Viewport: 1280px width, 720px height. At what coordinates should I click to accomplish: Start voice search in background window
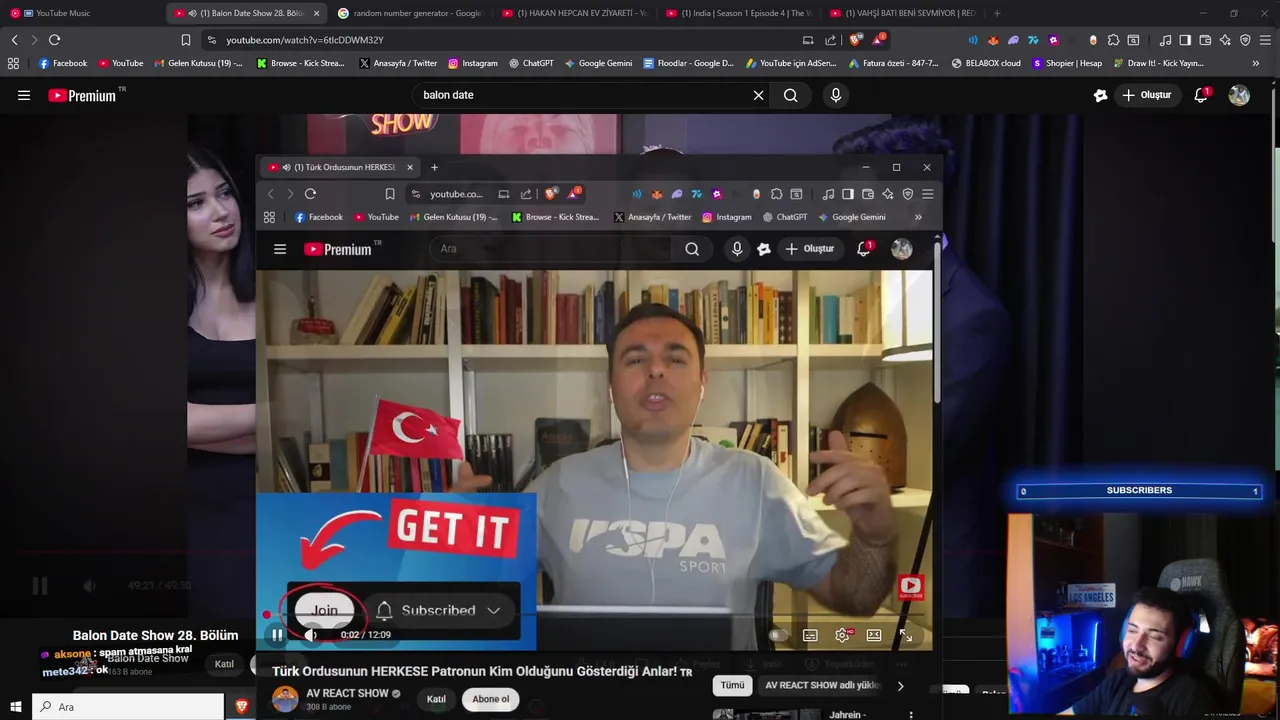[836, 95]
